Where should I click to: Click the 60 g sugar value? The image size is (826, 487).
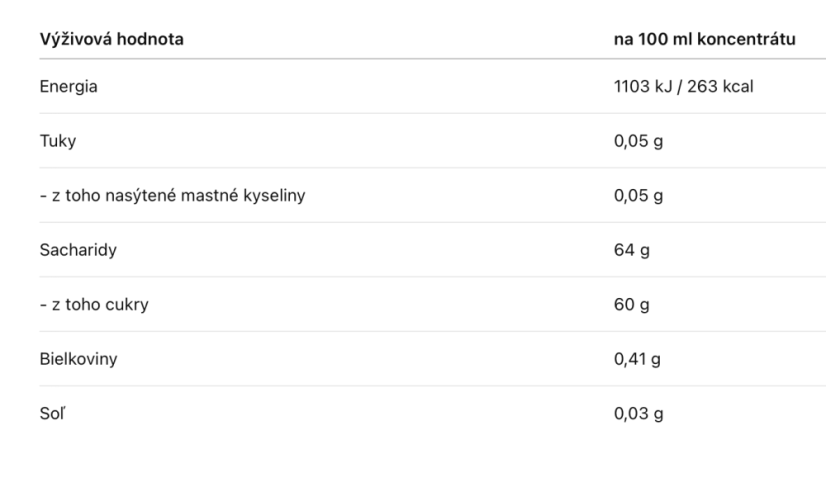[x=631, y=305]
